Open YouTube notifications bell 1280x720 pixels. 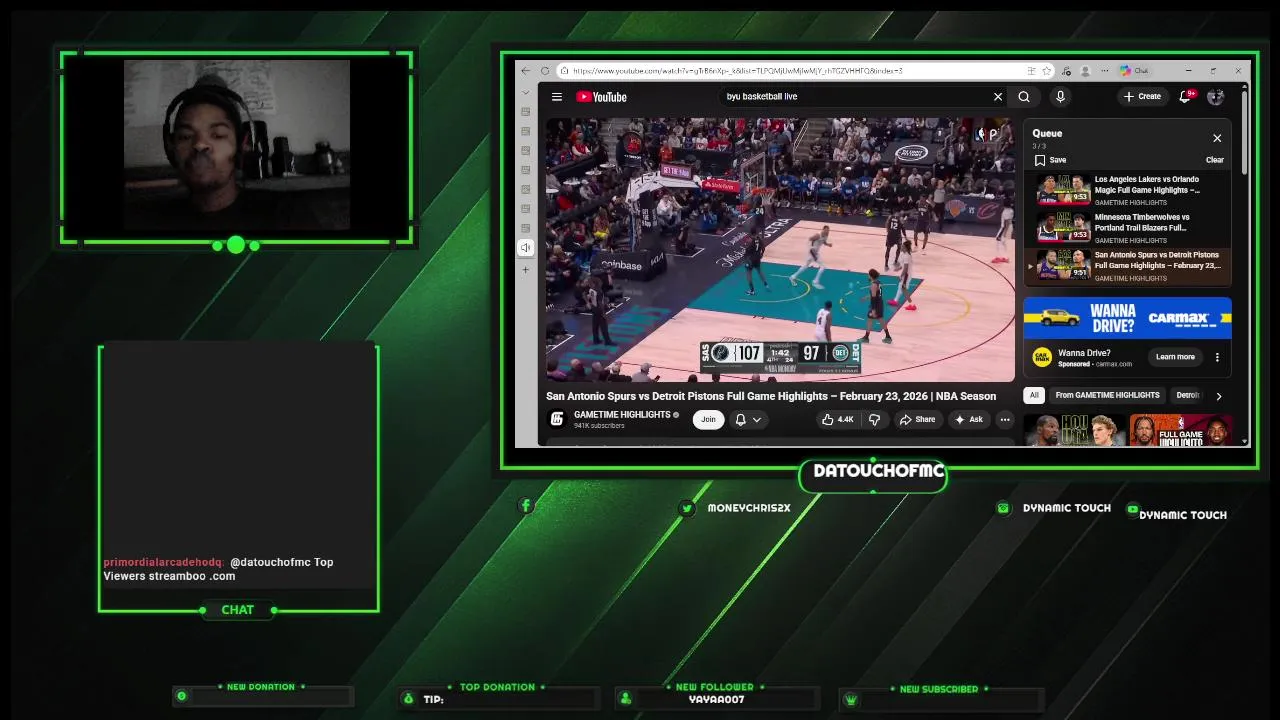tap(1185, 97)
